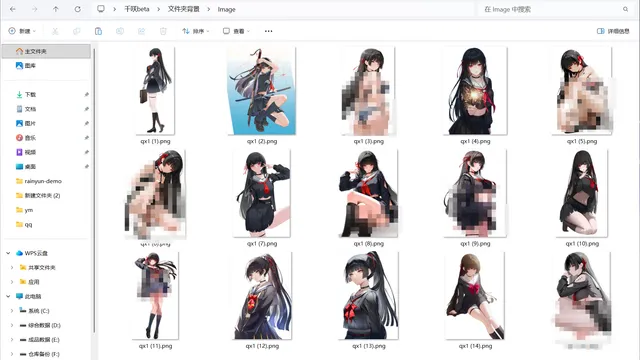The width and height of the screenshot is (640, 360).
Task: Select thumbnail qx1 (7).png
Action: (x=262, y=193)
